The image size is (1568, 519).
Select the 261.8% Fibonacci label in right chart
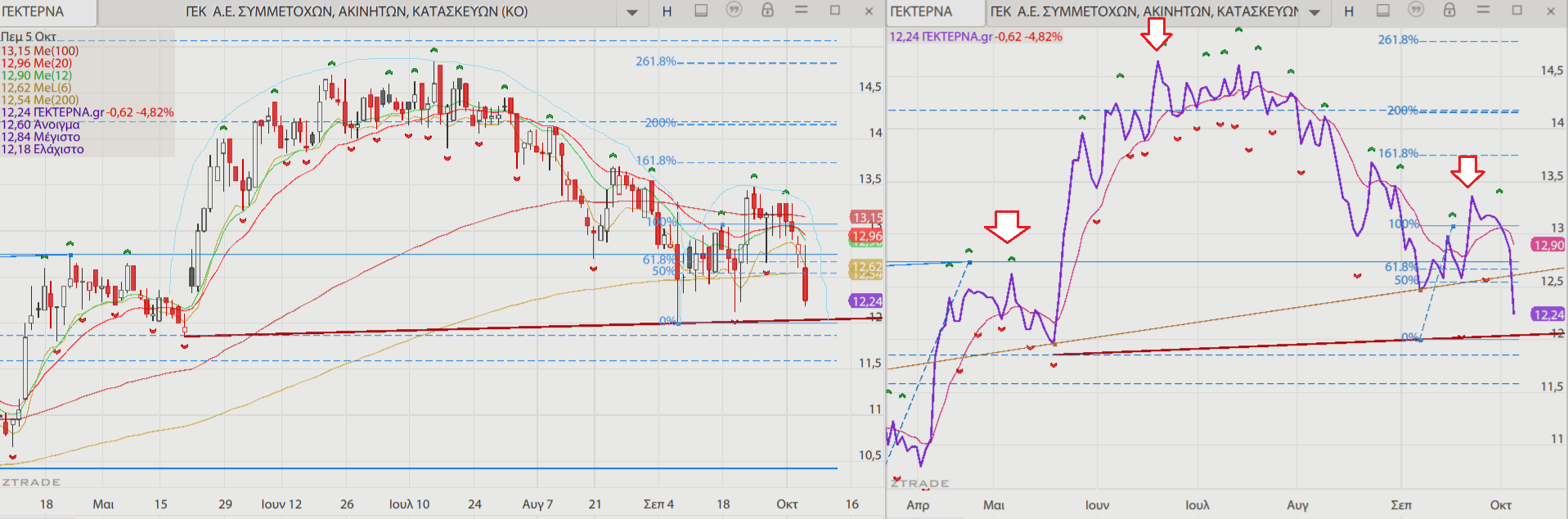pos(1398,39)
